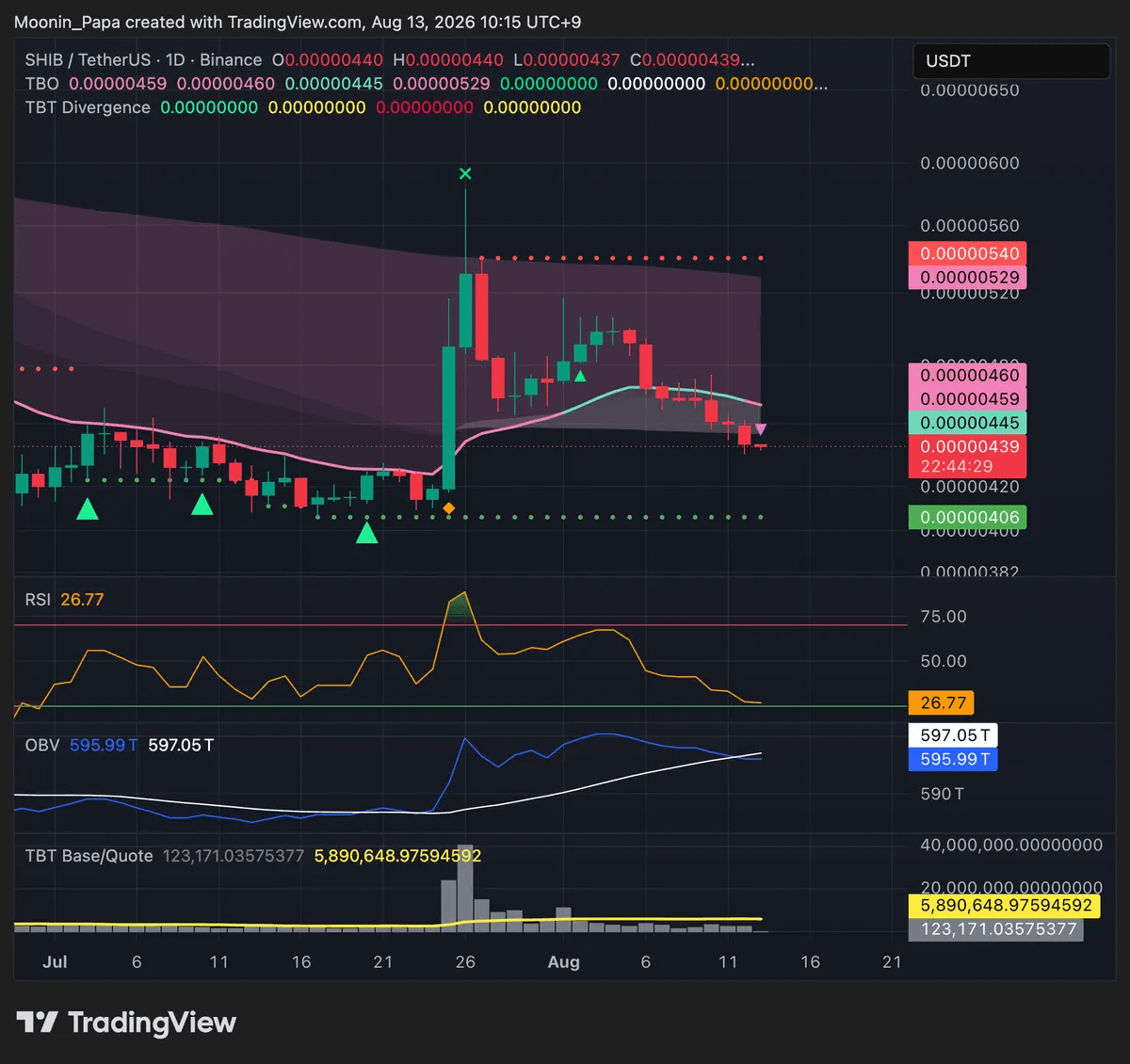Click the Aug label on the time axis
Viewport: 1130px width, 1064px height.
[x=564, y=962]
